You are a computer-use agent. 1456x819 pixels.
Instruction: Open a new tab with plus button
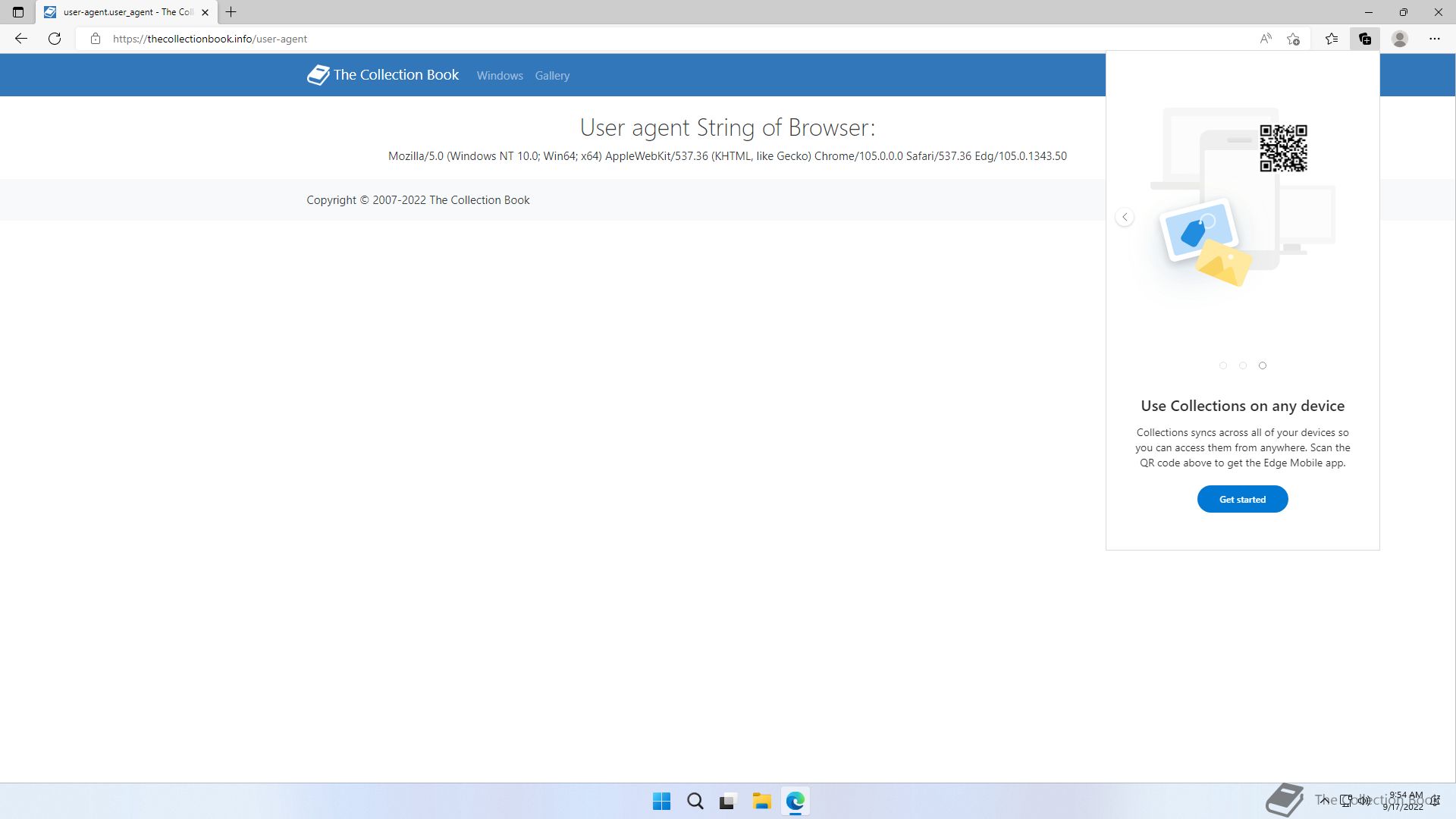(231, 12)
